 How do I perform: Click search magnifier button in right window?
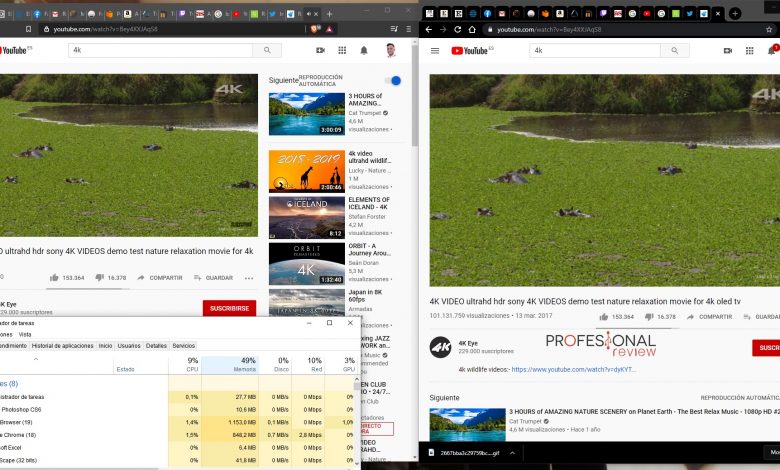675,50
